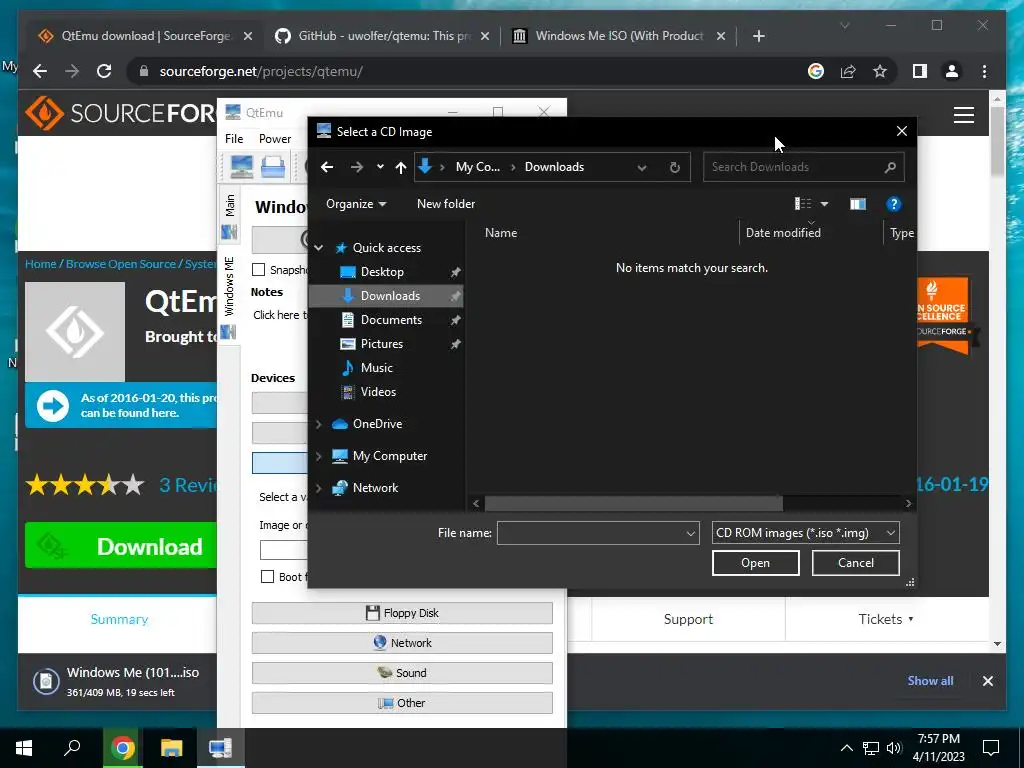
Task: Change view layout icon in dialog
Action: 803,204
